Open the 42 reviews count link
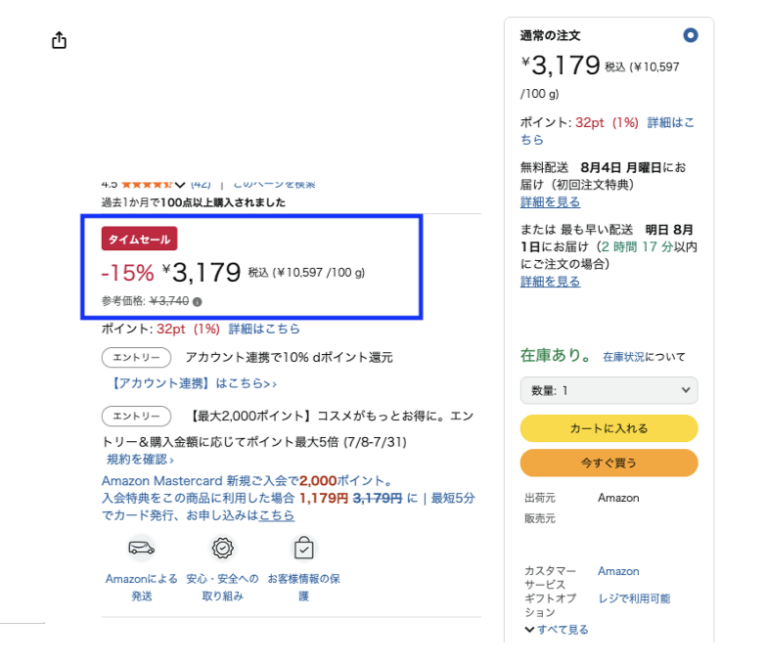The height and width of the screenshot is (662, 768). 200,184
